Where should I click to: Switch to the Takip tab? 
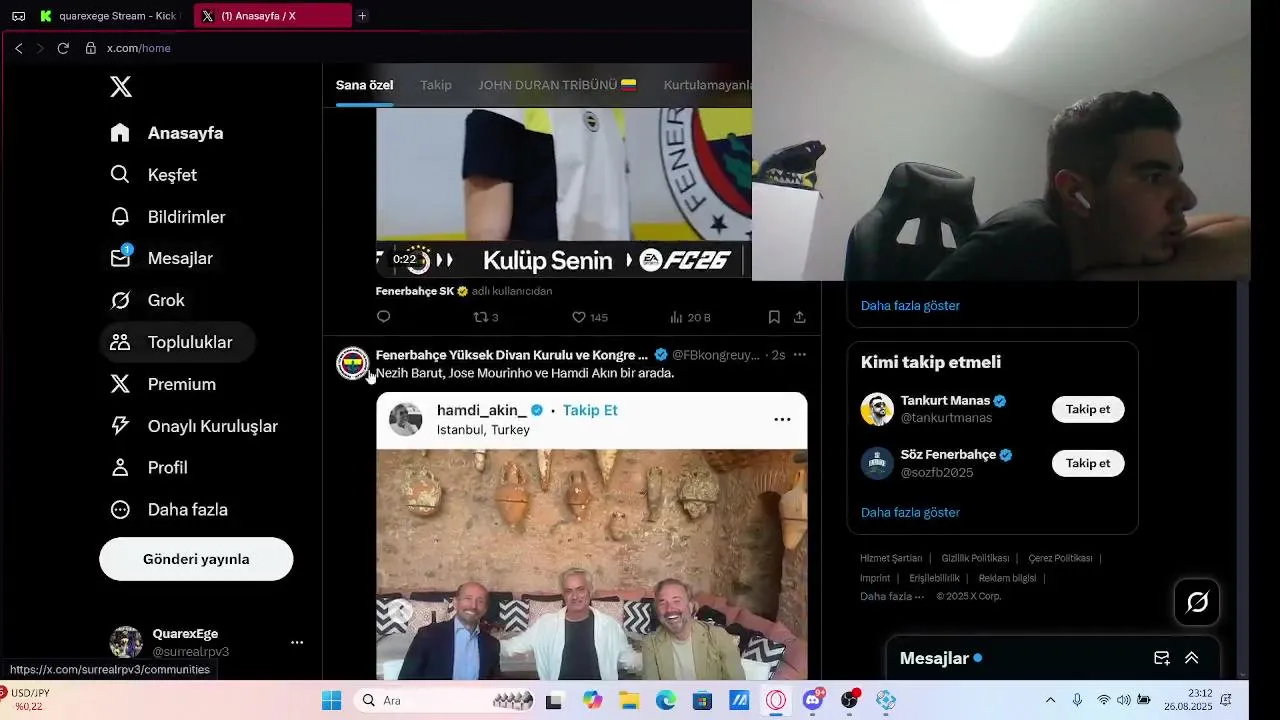coord(436,85)
